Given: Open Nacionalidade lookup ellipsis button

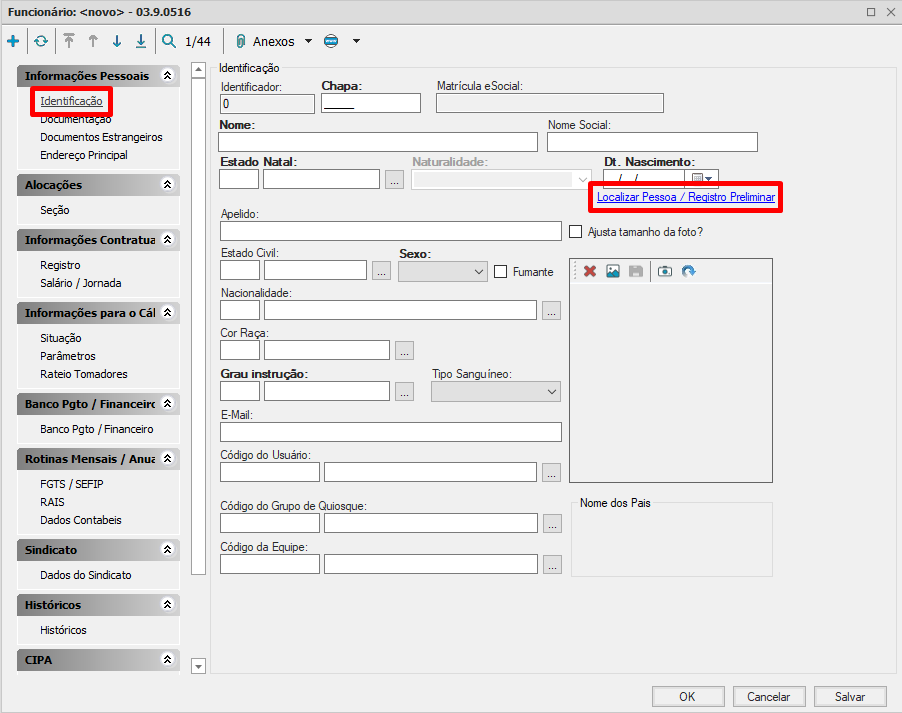Looking at the screenshot, I should [551, 310].
